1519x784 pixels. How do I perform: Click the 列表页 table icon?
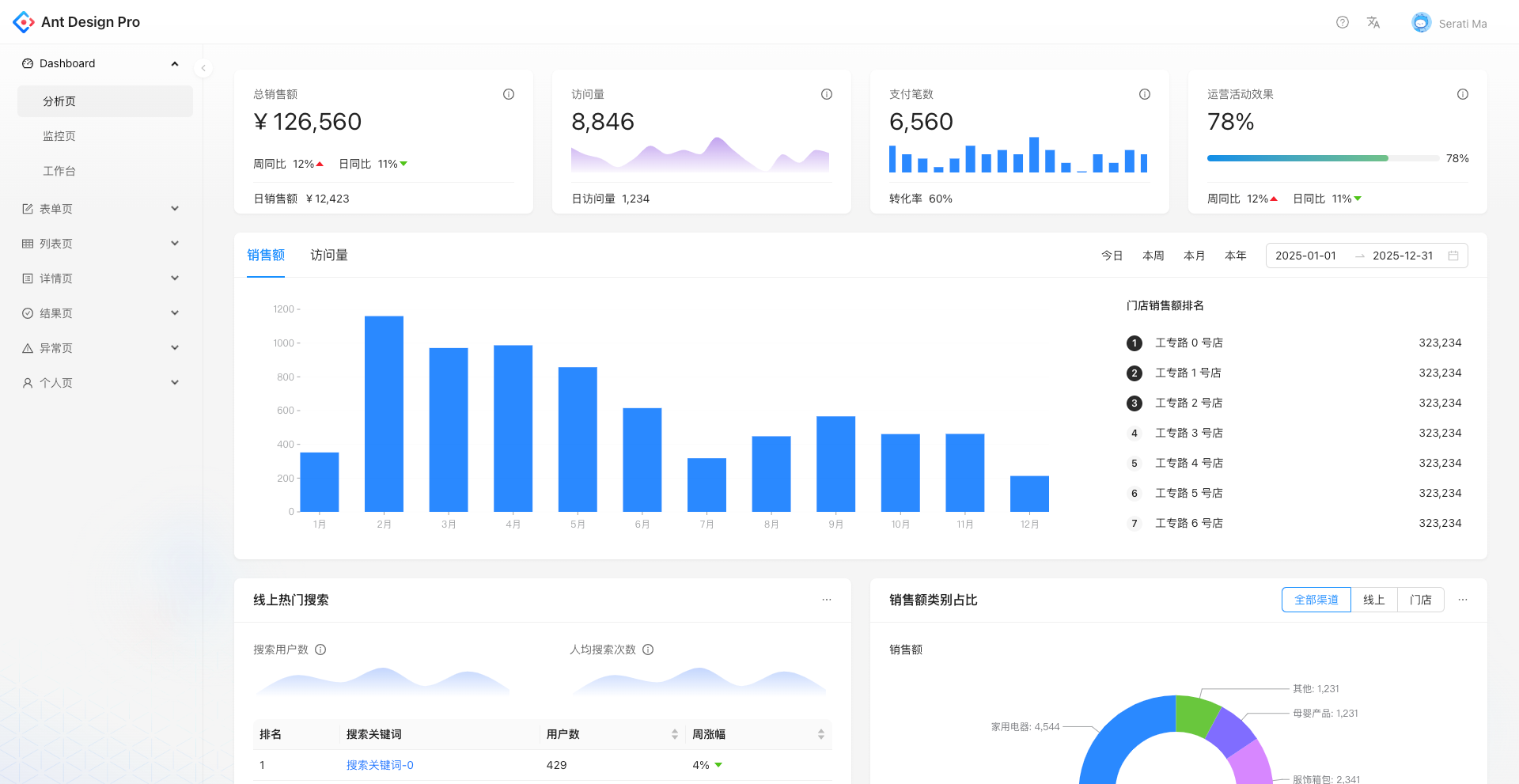coord(28,244)
